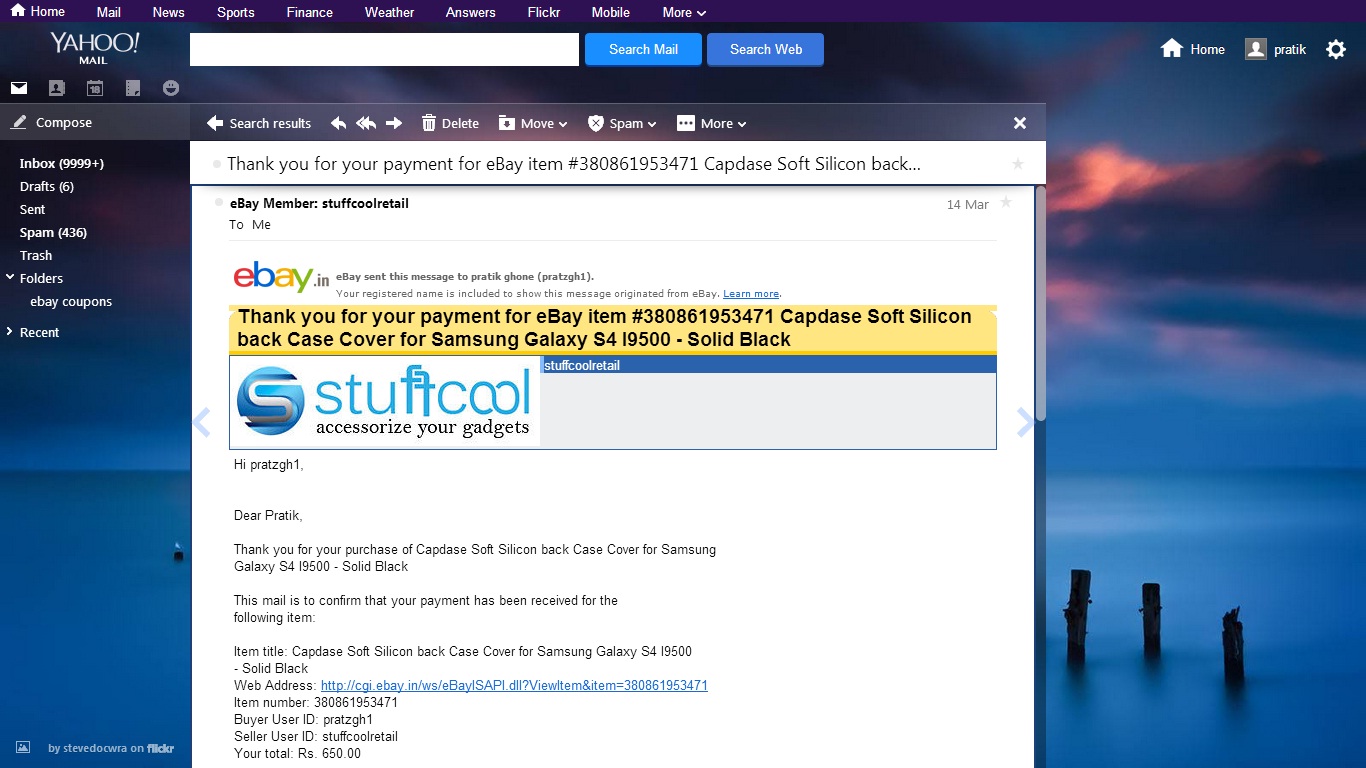The width and height of the screenshot is (1366, 768).
Task: Go back to Search results
Action: [x=259, y=123]
